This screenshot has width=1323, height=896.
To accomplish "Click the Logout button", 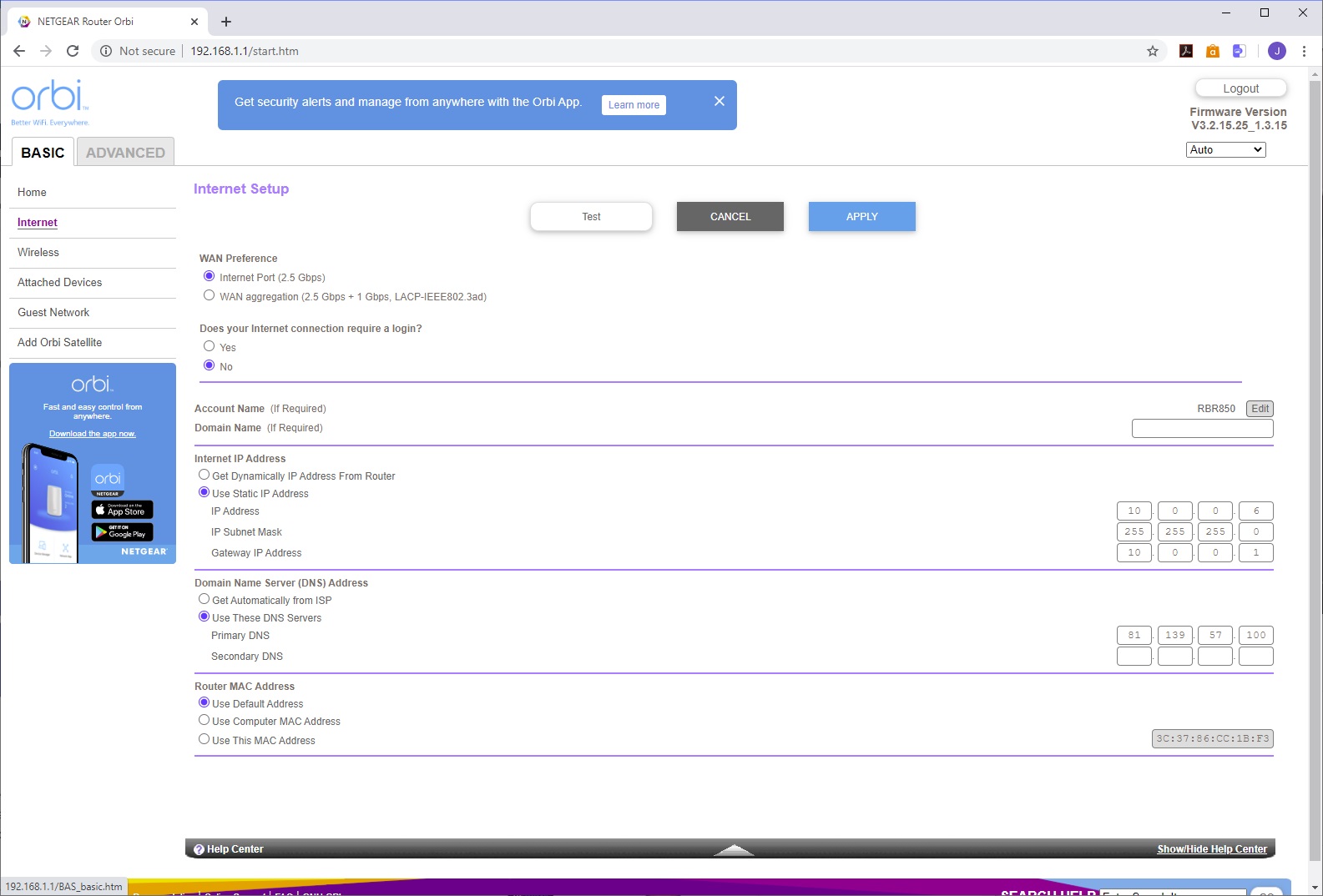I will click(x=1241, y=88).
